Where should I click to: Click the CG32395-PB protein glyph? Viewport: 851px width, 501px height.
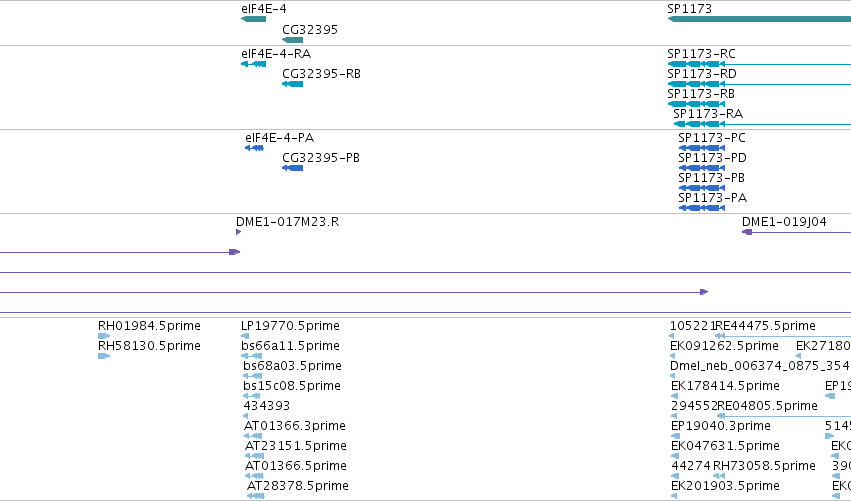pyautogui.click(x=293, y=168)
